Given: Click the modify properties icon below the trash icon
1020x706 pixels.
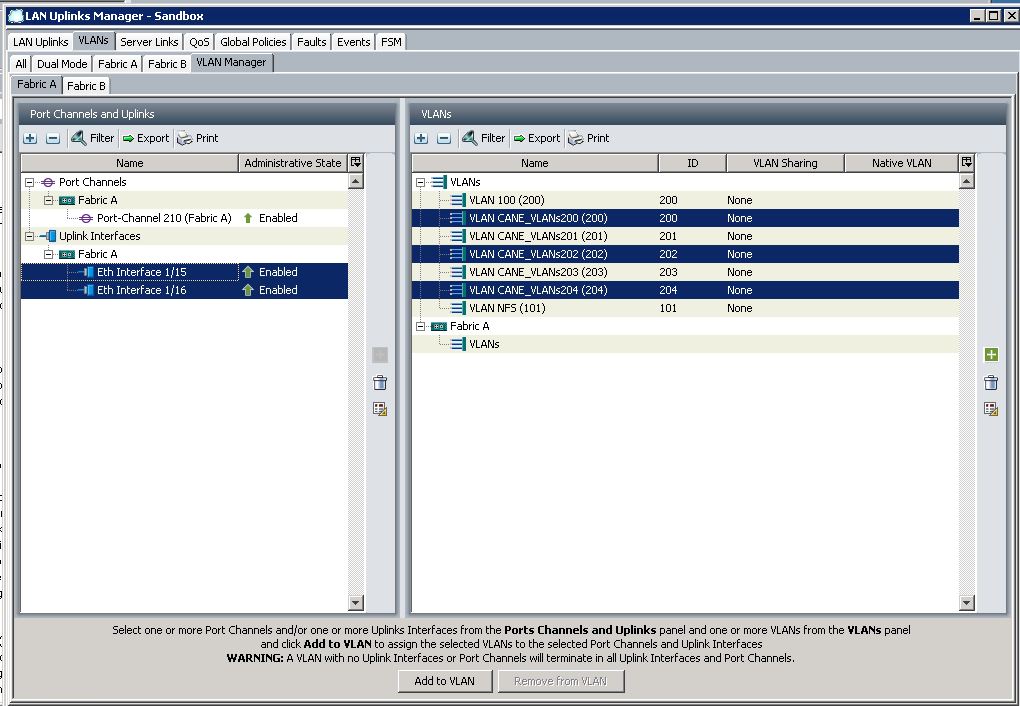Looking at the screenshot, I should (990, 408).
